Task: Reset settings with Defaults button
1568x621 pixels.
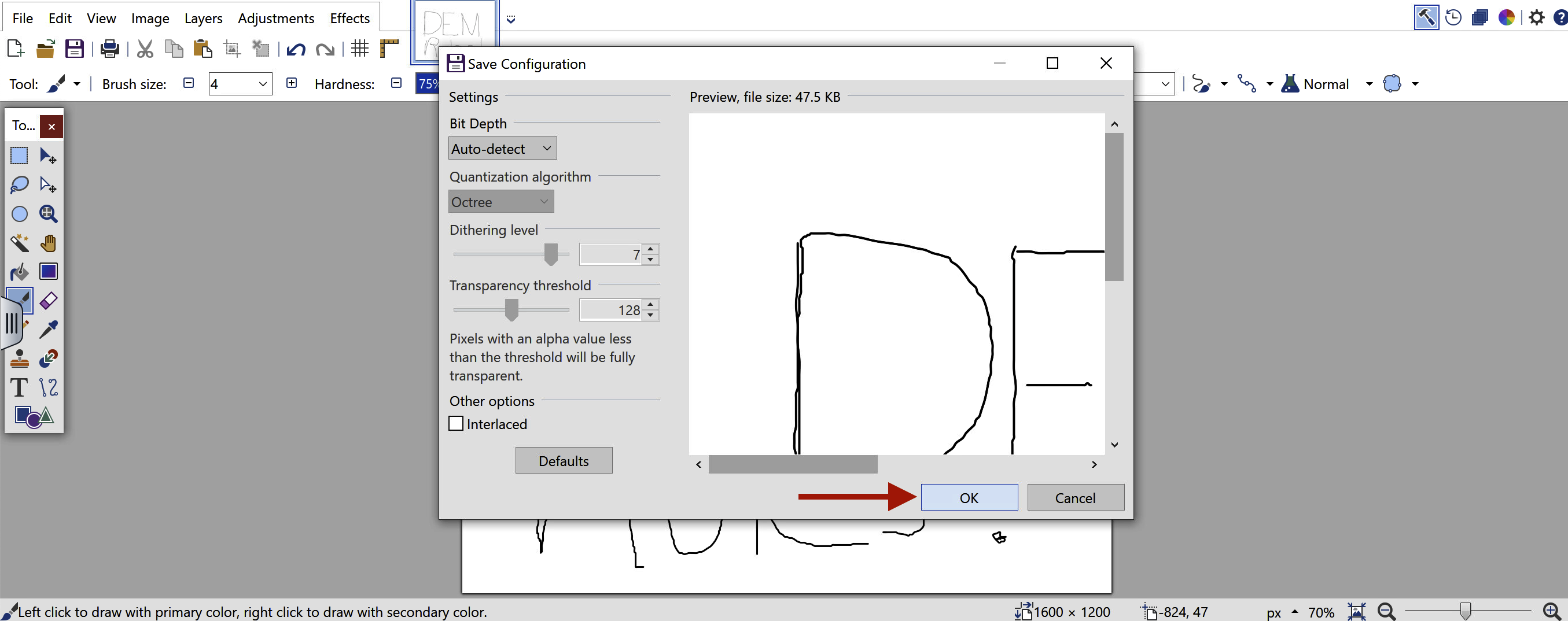Action: click(563, 460)
